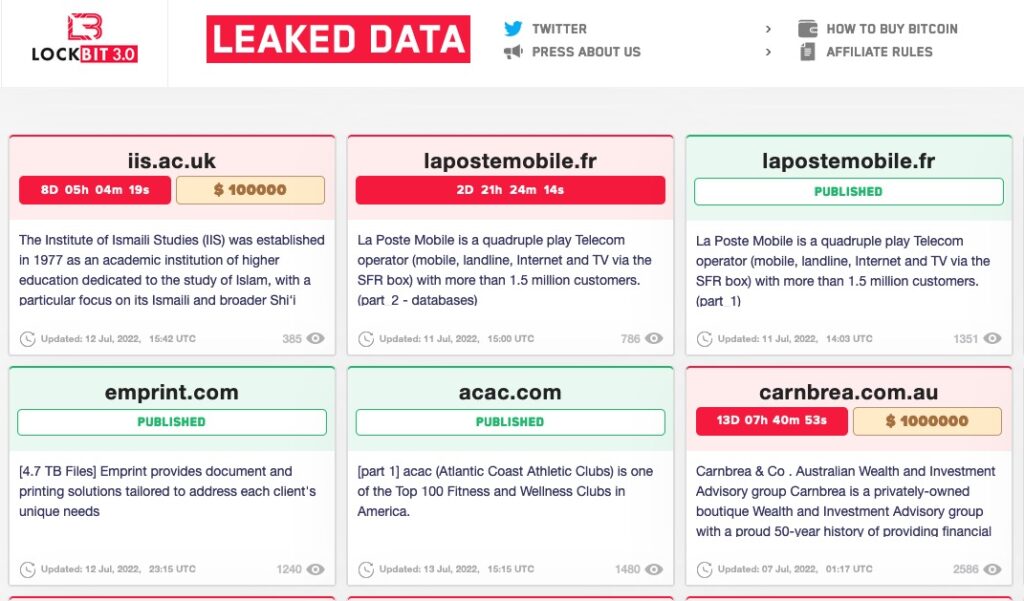Toggle the eye view icon on the iis.ac.uk card
Image resolution: width=1024 pixels, height=601 pixels.
click(x=313, y=339)
